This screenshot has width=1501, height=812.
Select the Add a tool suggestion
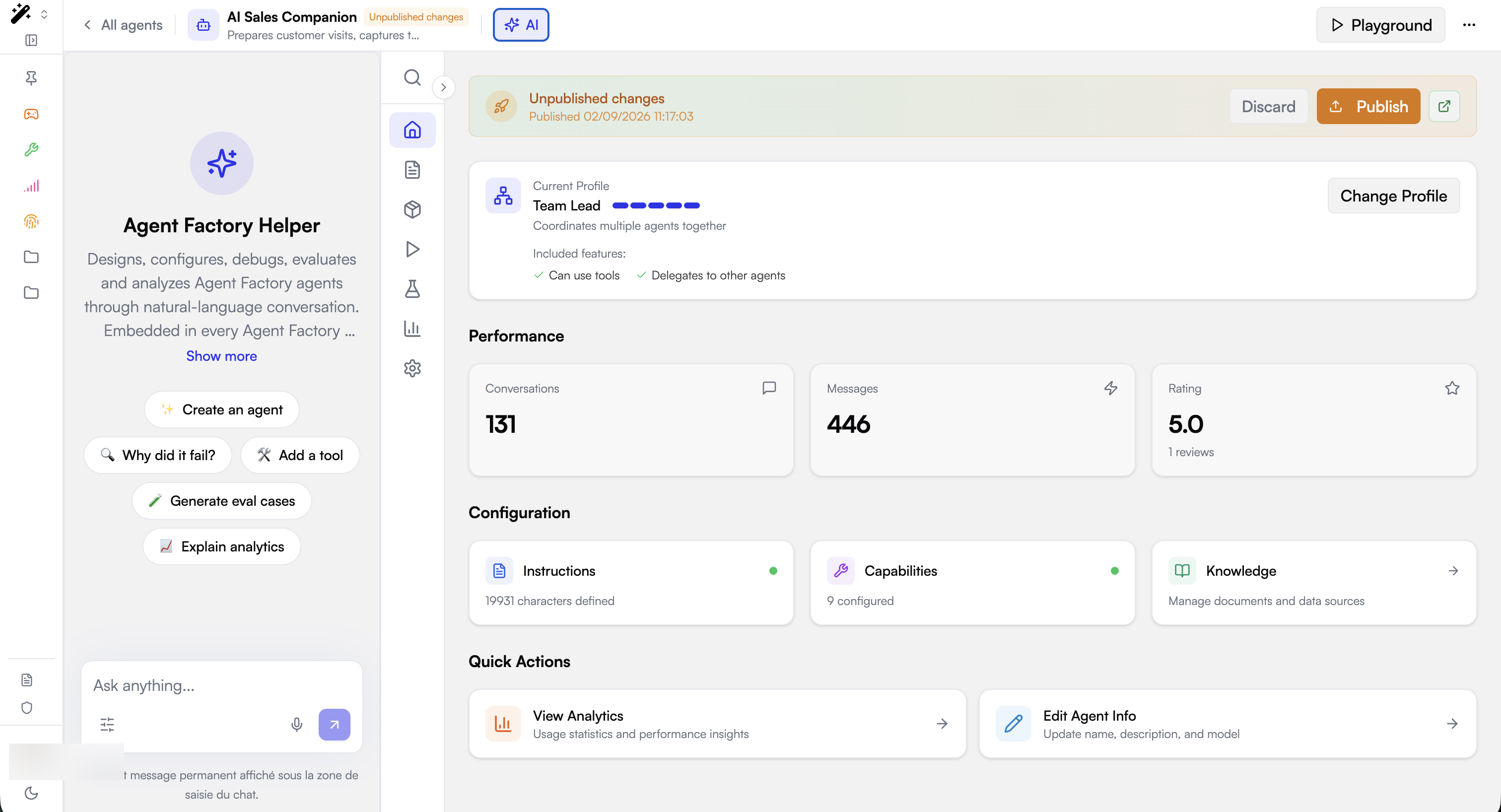pyautogui.click(x=299, y=455)
